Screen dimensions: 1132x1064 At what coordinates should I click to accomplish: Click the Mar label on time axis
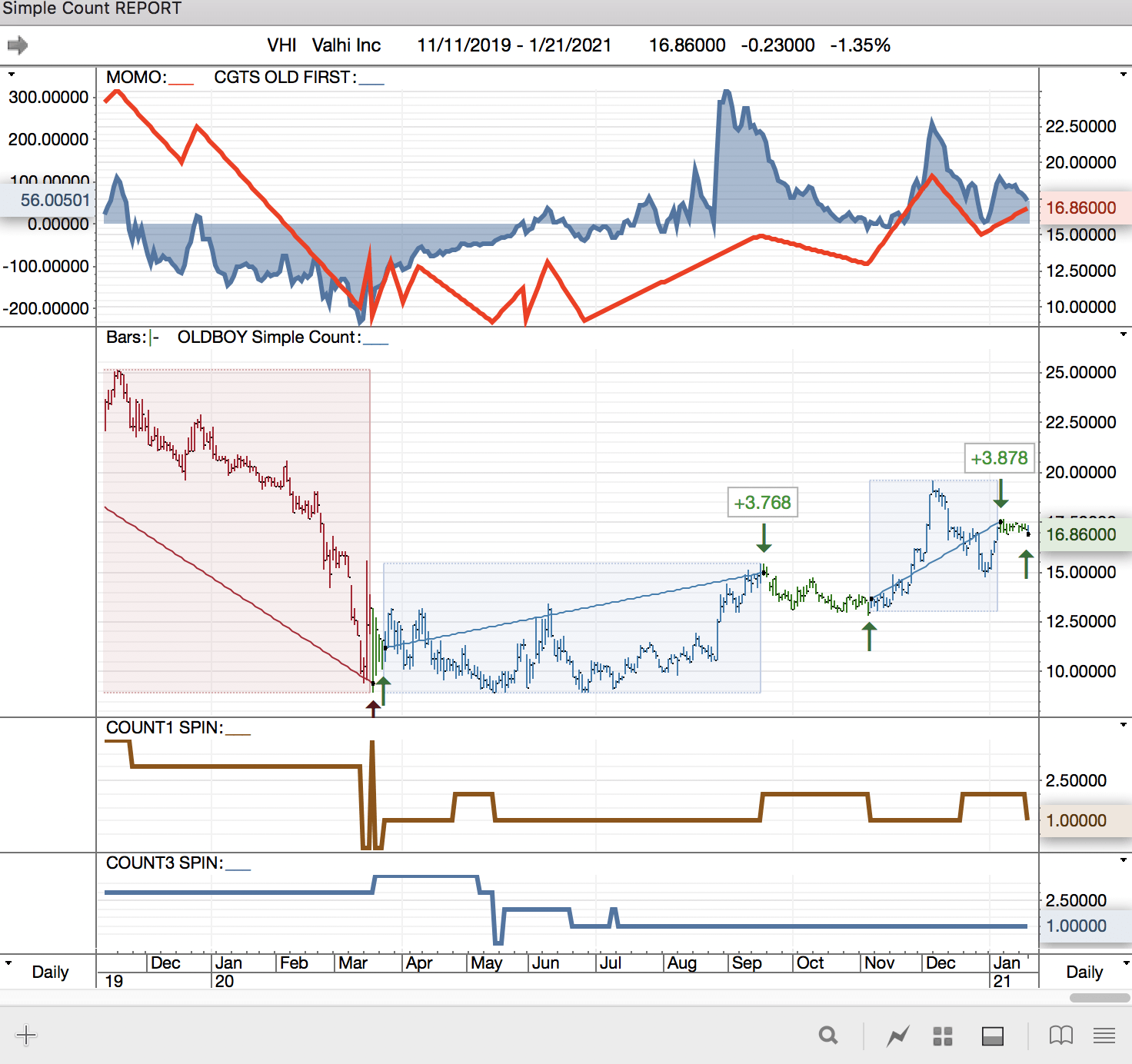click(x=353, y=963)
